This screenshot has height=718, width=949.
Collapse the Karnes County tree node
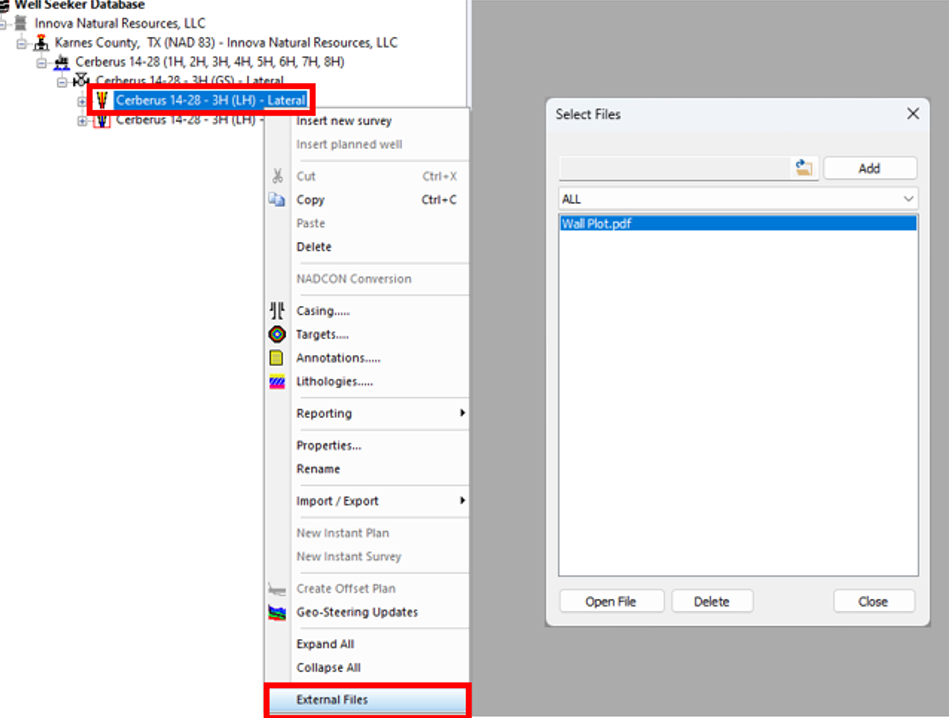[x=21, y=43]
